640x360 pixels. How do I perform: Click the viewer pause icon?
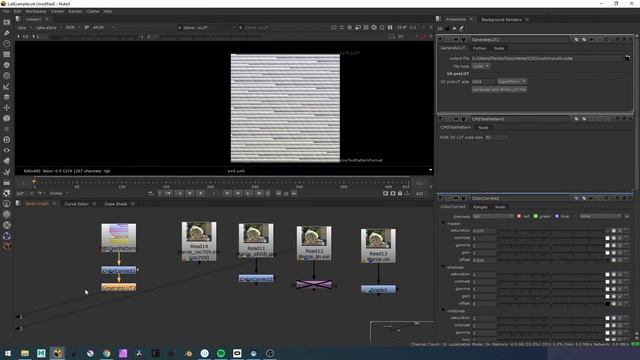click(x=390, y=27)
